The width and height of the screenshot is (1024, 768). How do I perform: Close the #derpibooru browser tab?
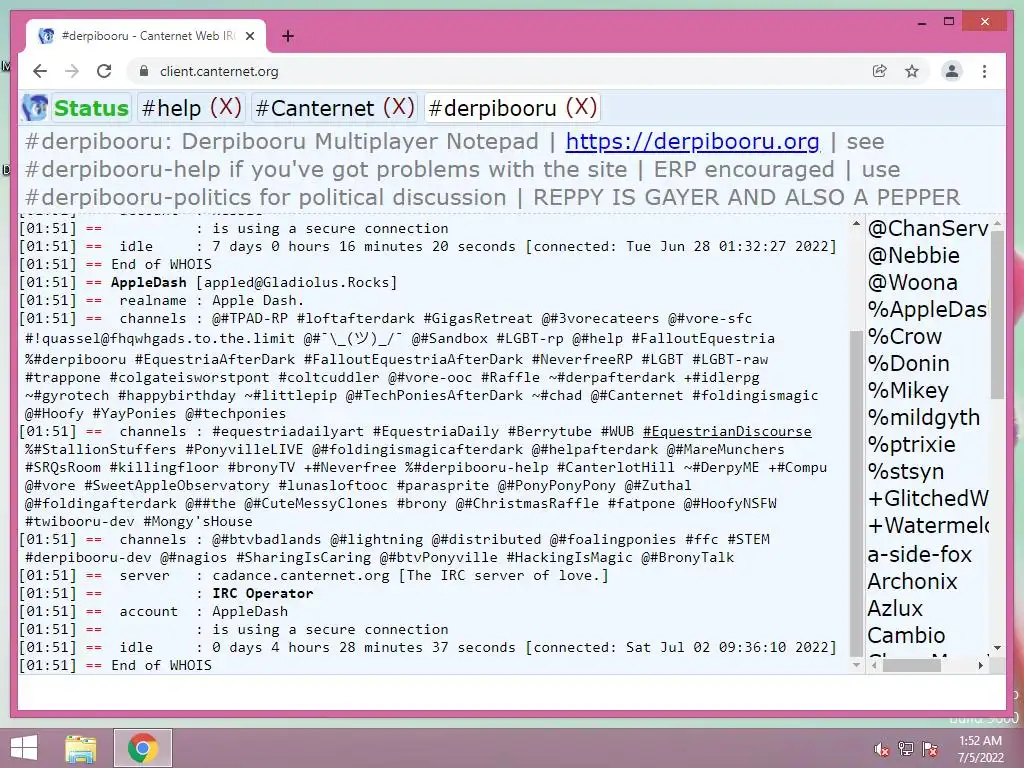point(249,37)
